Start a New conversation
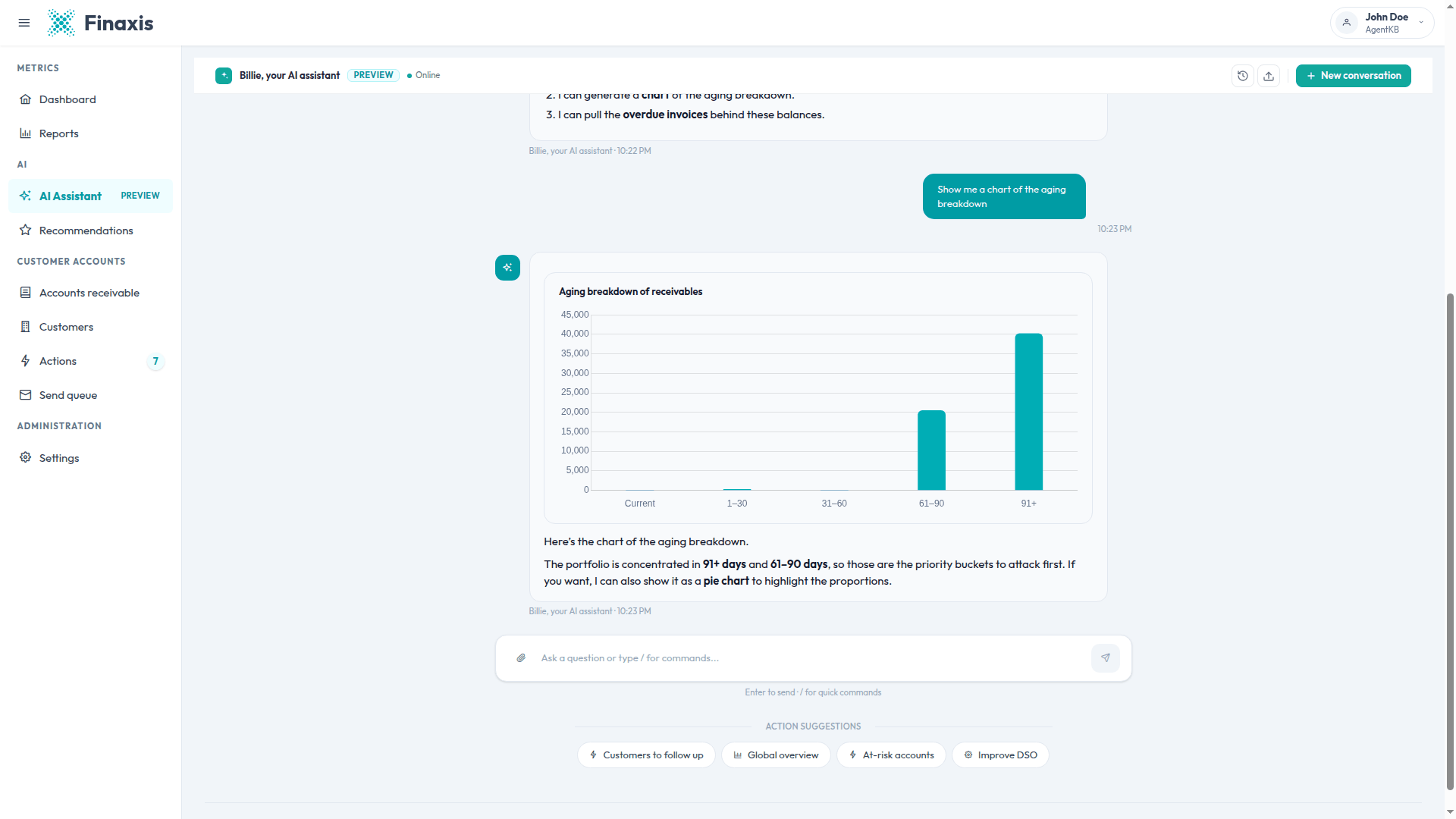Screen dimensions: 1456x819 (1354, 76)
